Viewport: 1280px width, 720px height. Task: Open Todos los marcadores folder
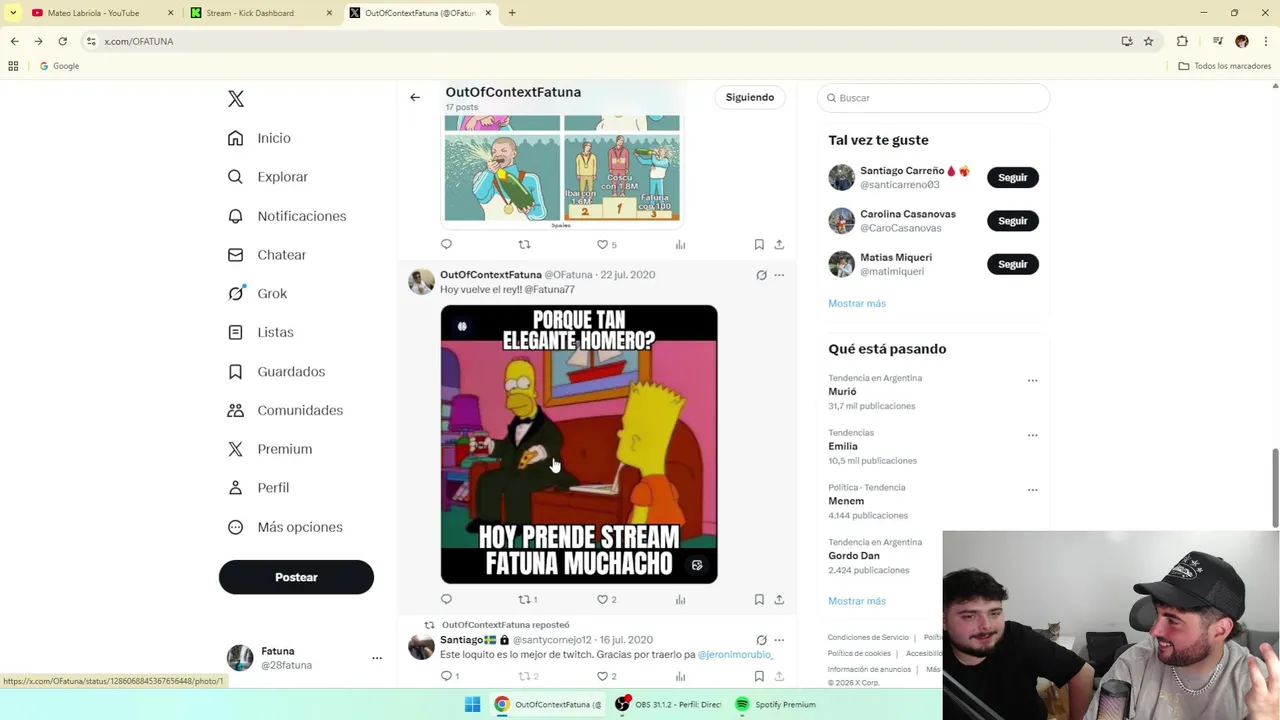pos(1225,66)
